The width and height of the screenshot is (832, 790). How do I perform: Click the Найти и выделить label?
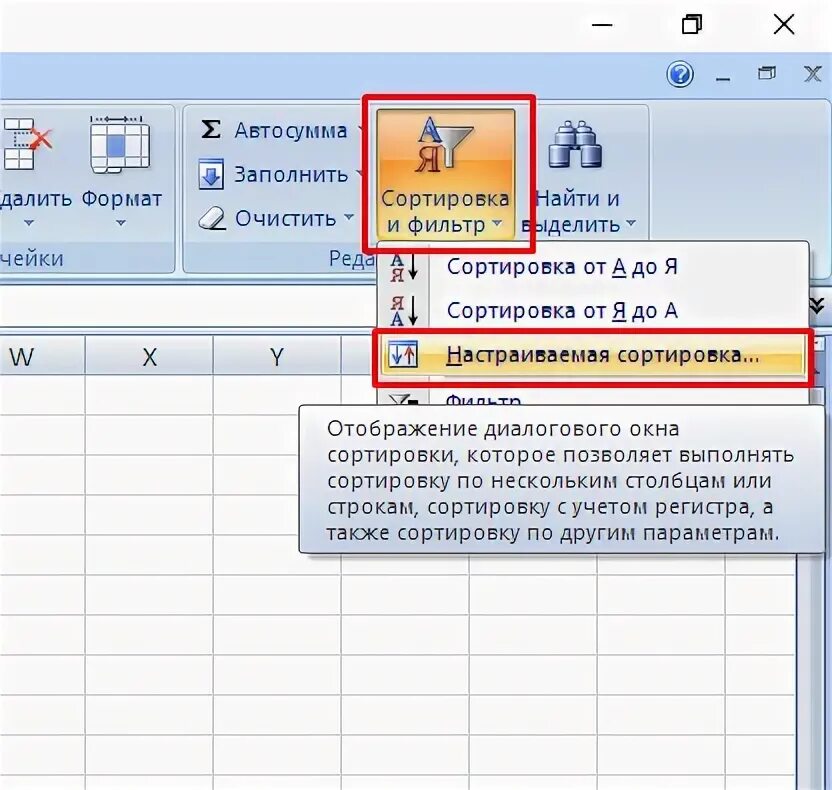[572, 212]
